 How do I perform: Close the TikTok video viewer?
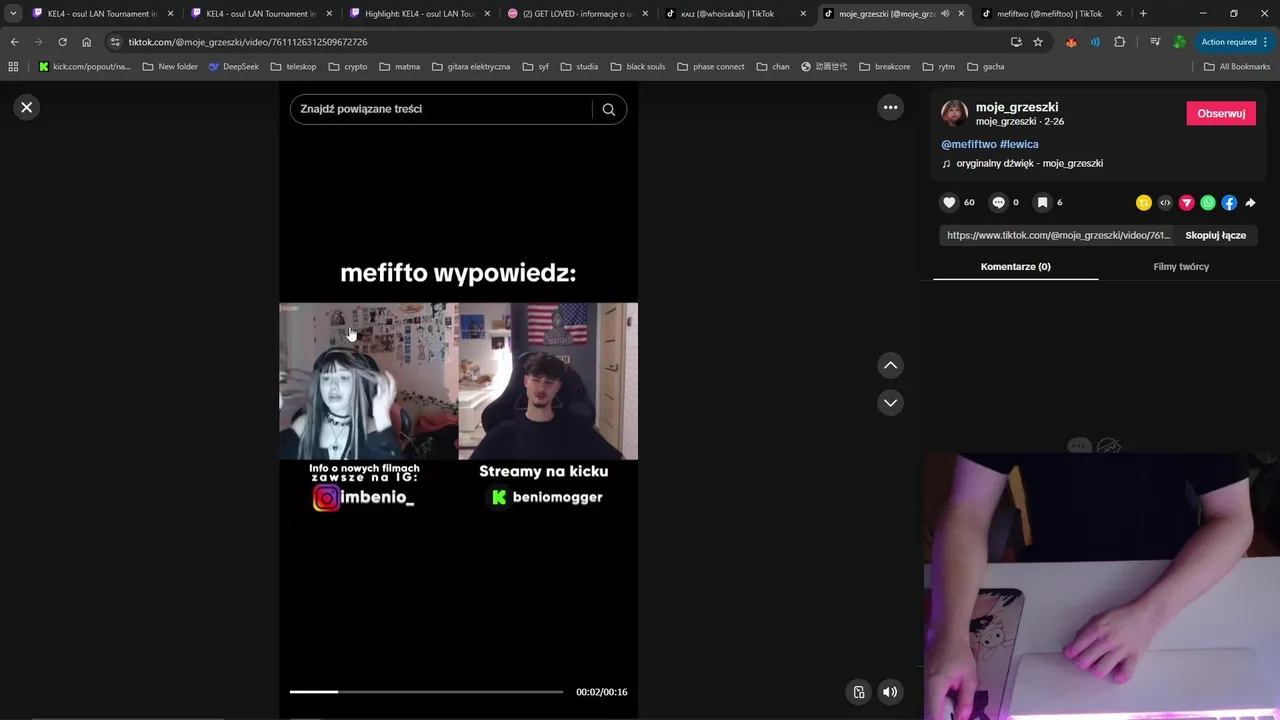coord(27,107)
